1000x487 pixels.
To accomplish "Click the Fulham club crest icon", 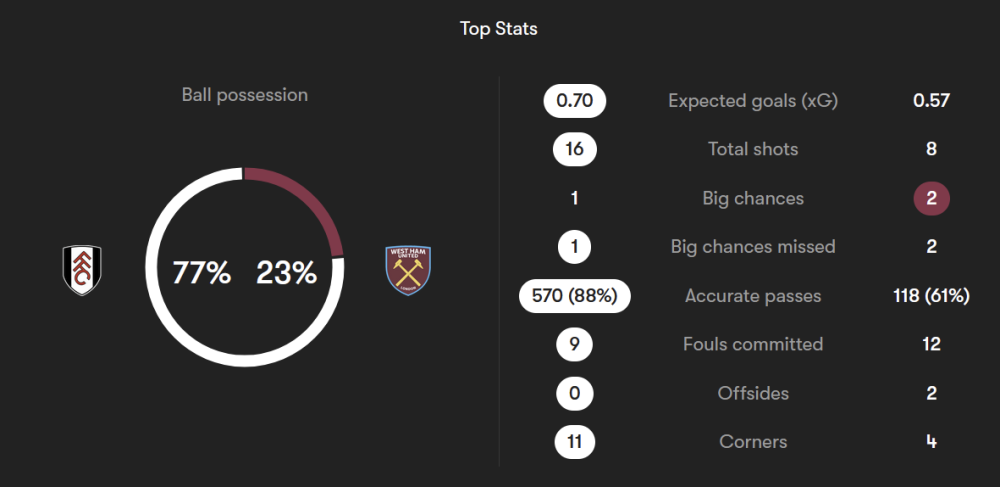I will point(81,271).
